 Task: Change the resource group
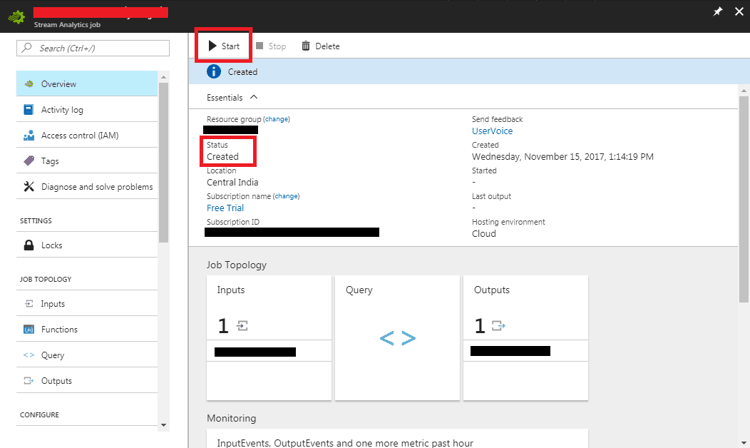[x=276, y=119]
